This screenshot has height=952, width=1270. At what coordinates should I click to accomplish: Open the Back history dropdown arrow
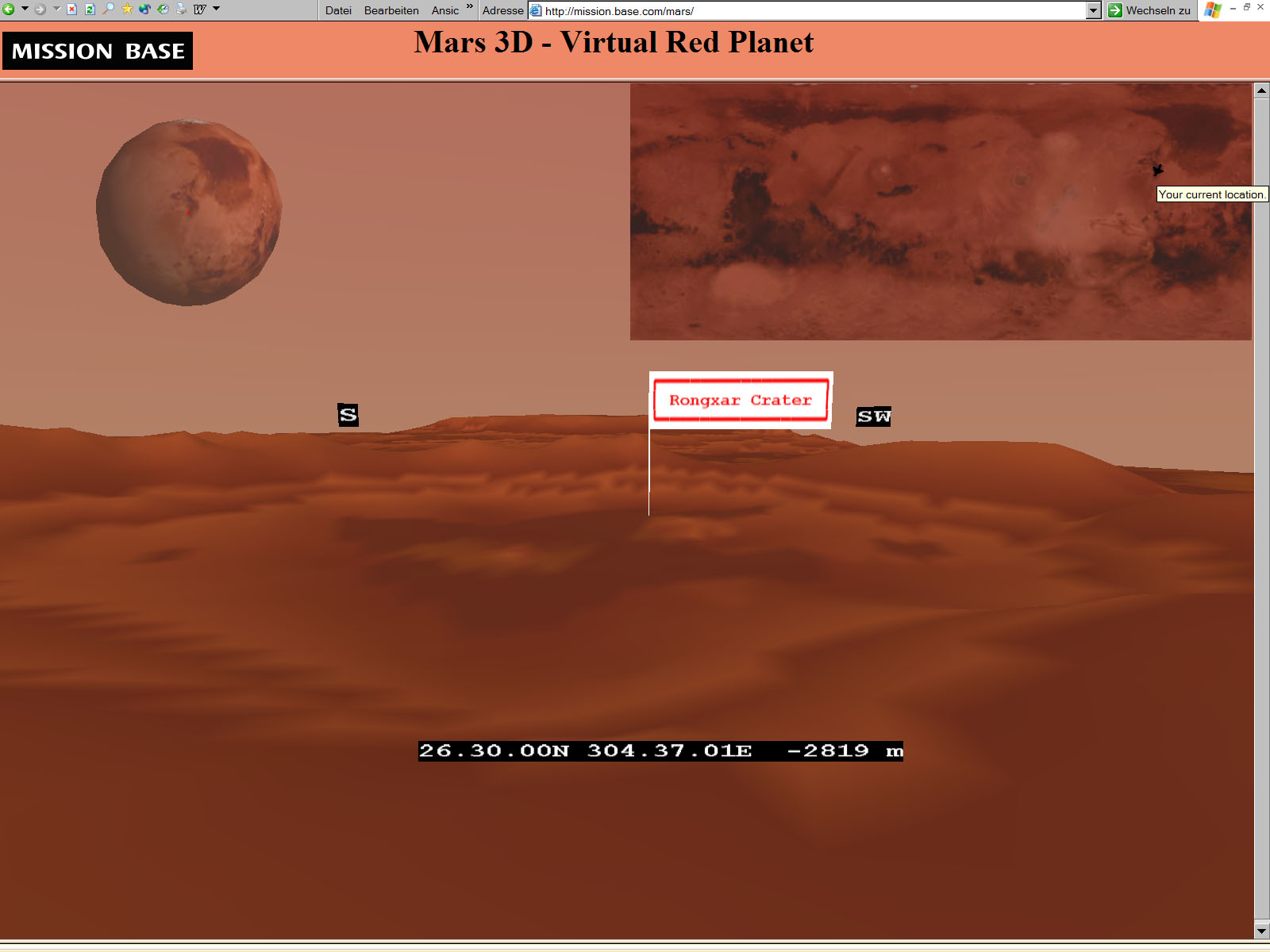[x=25, y=10]
